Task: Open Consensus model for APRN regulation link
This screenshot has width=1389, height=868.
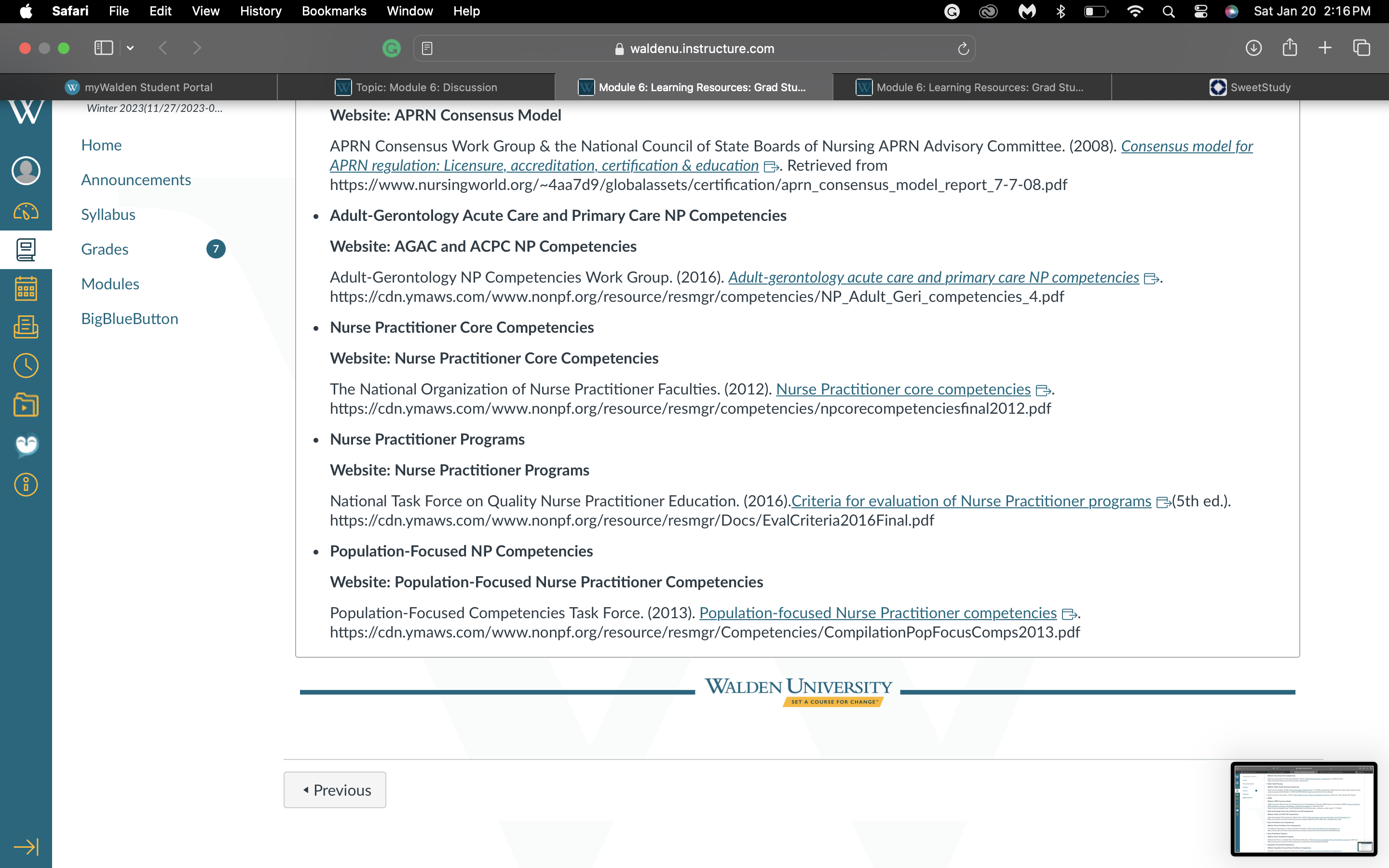Action: (x=544, y=165)
